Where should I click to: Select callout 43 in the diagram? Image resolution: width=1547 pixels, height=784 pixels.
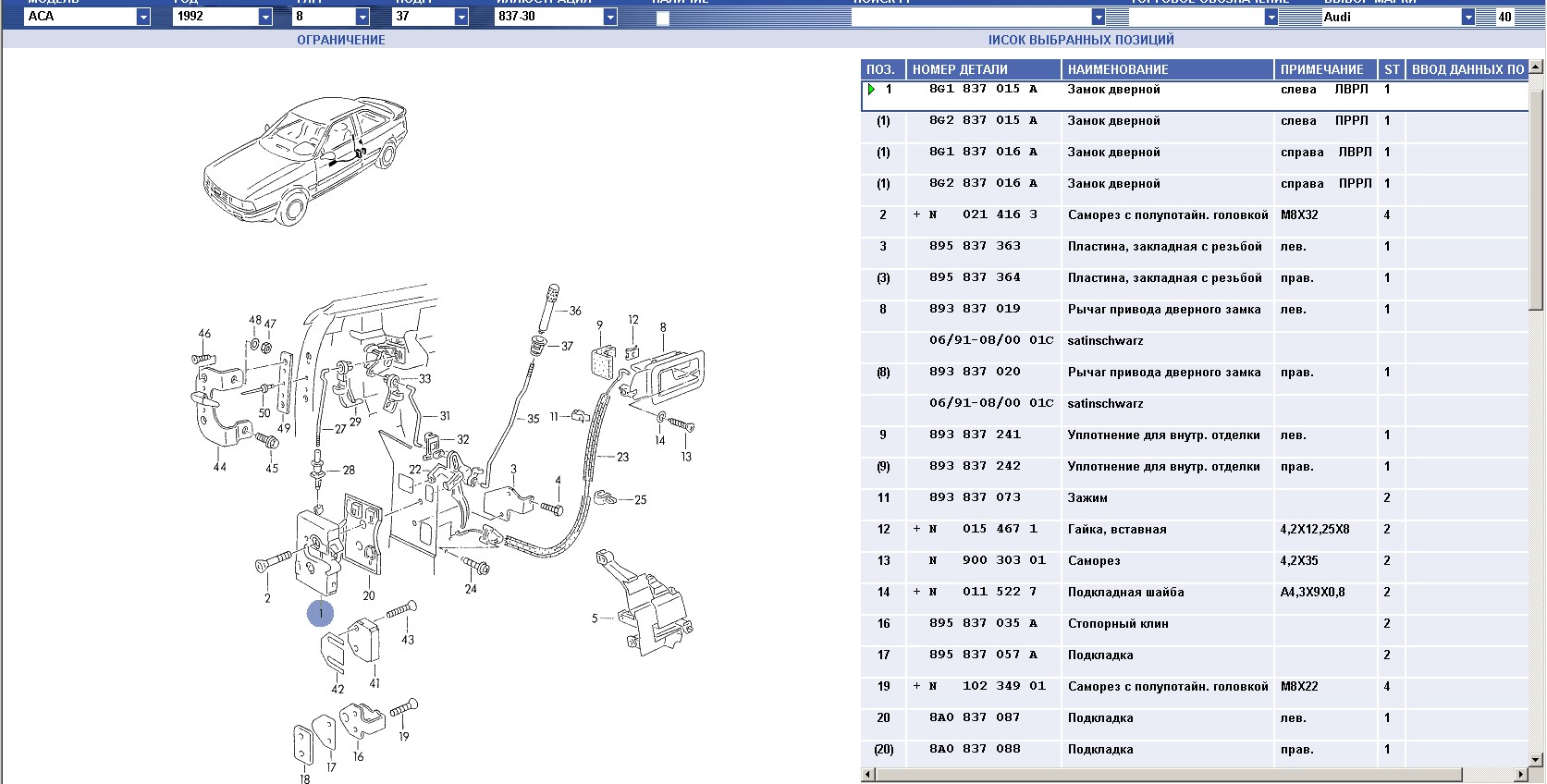click(408, 639)
